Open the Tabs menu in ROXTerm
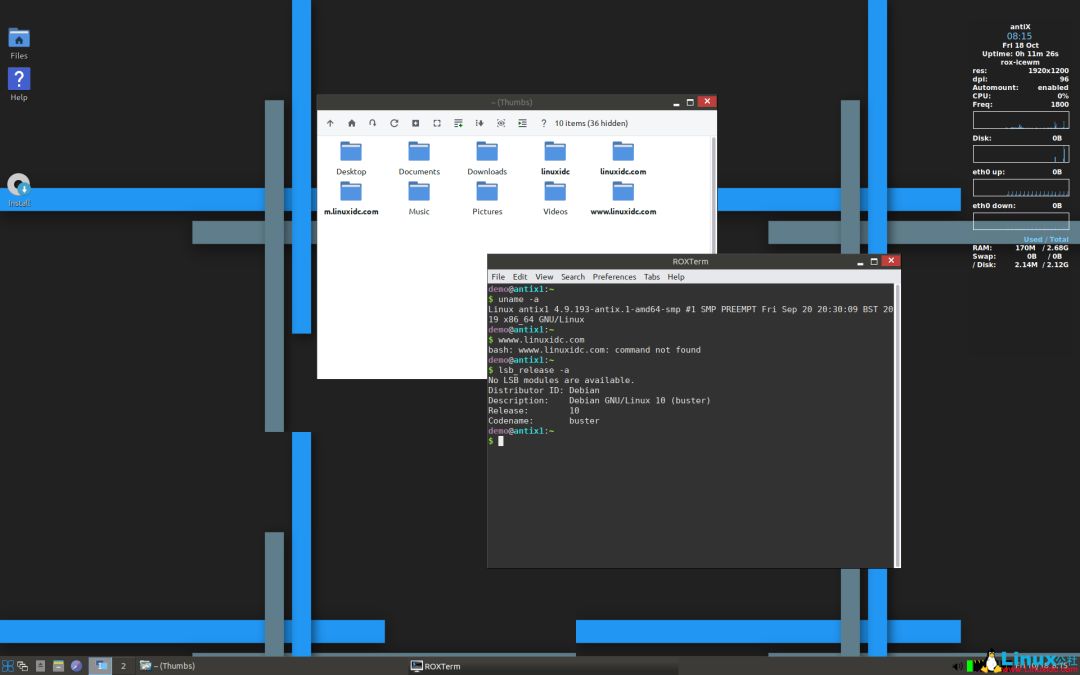This screenshot has width=1080, height=675. click(x=652, y=277)
